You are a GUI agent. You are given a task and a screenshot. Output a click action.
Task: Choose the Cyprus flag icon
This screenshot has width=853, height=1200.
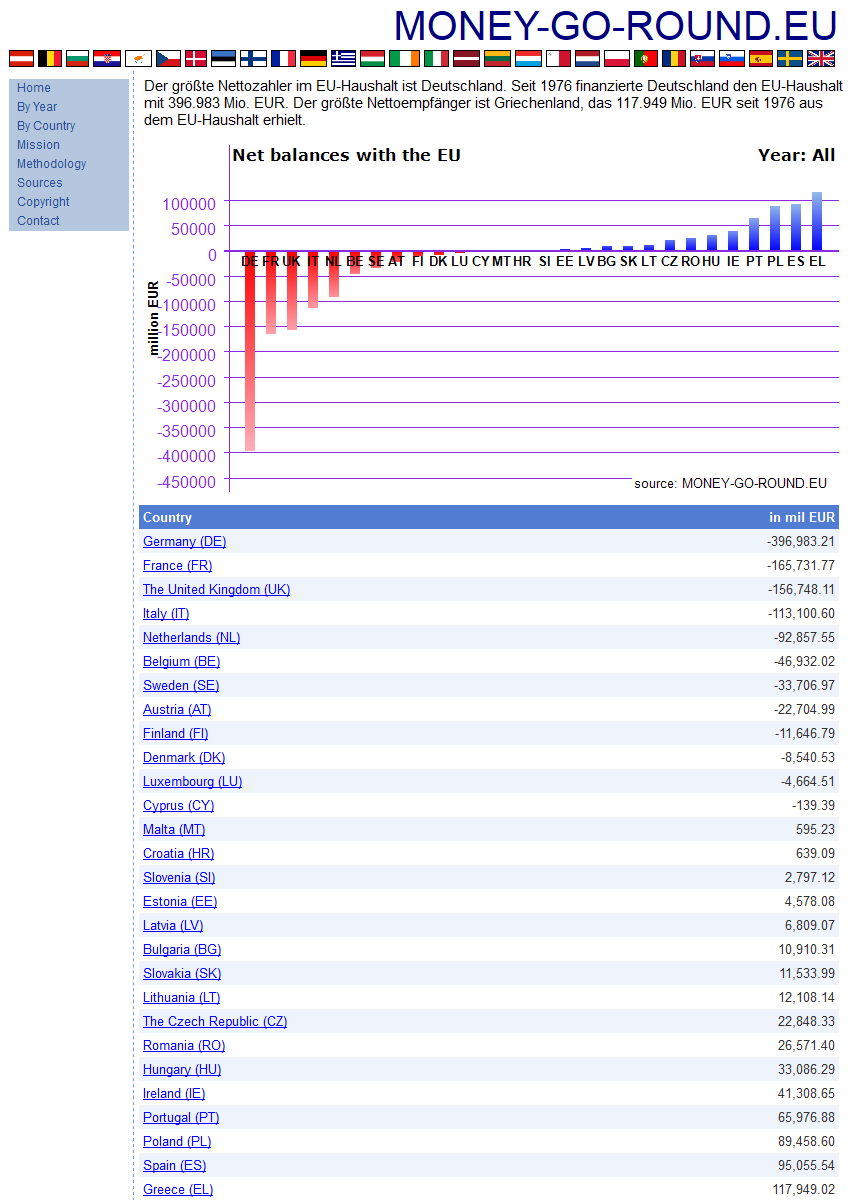138,59
